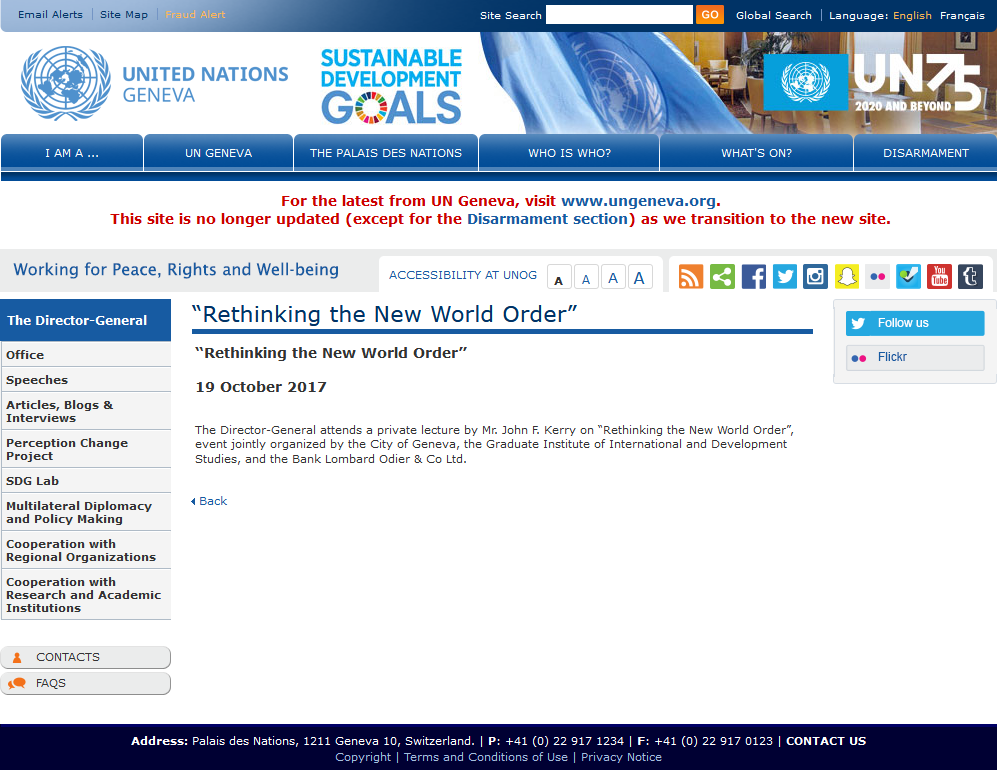Select the second text size A
This screenshot has width=997, height=773.
click(586, 277)
